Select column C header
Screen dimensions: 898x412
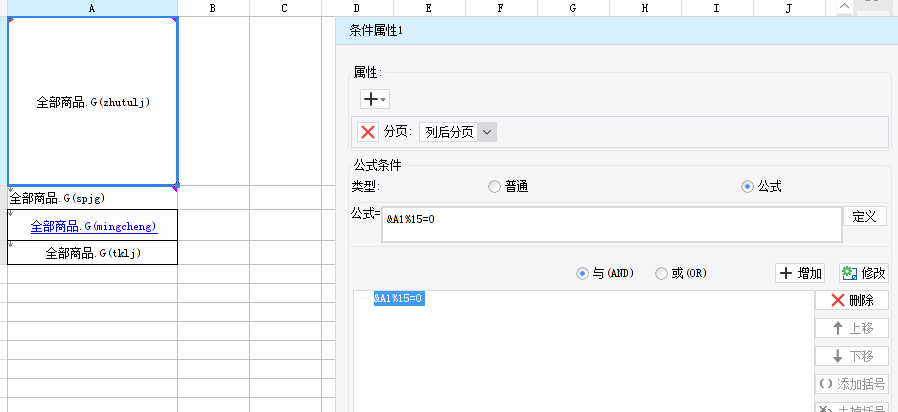[285, 8]
